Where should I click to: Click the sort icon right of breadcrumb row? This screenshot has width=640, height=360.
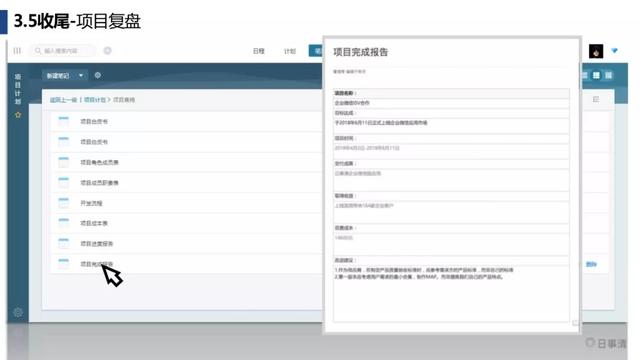pyautogui.click(x=596, y=99)
